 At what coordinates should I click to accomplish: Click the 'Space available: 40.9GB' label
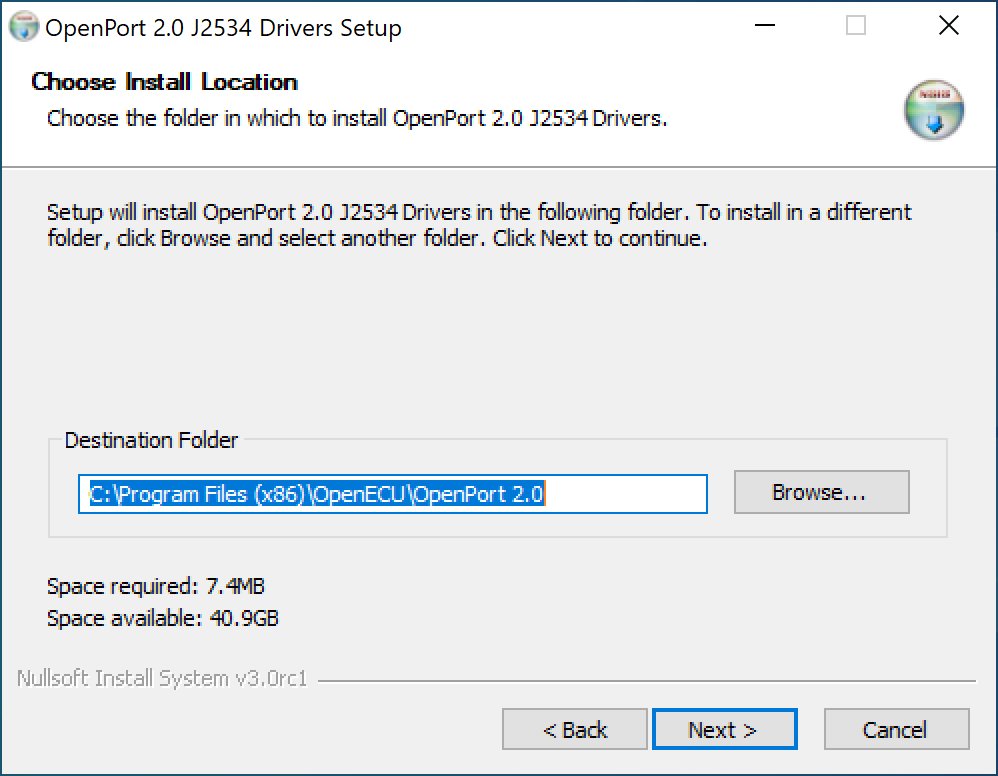click(x=163, y=617)
